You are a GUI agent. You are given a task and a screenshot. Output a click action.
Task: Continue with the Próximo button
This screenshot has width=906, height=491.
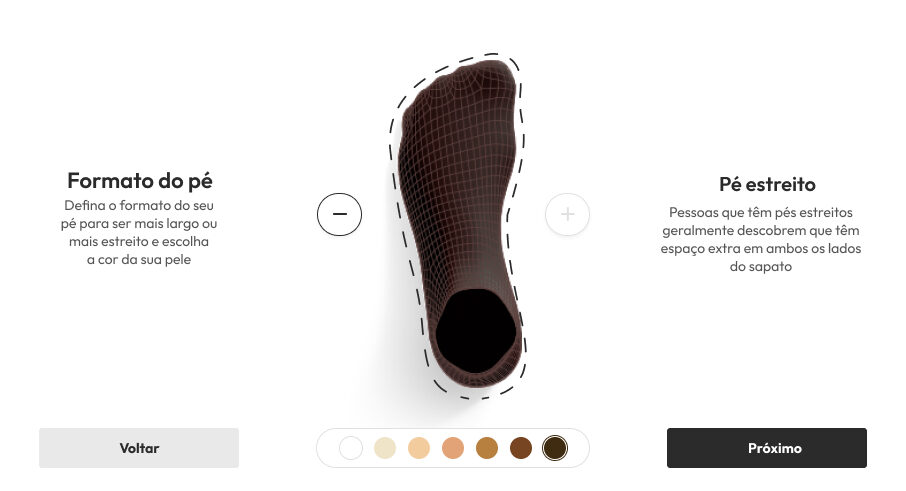[x=767, y=448]
